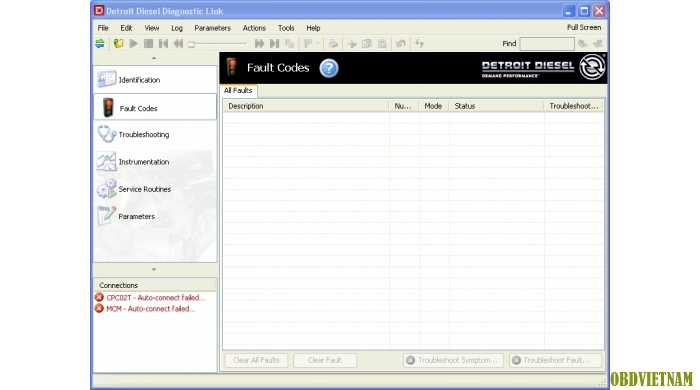Screen dimensions: 700x390
Task: Open the Parameters menu
Action: tap(212, 28)
